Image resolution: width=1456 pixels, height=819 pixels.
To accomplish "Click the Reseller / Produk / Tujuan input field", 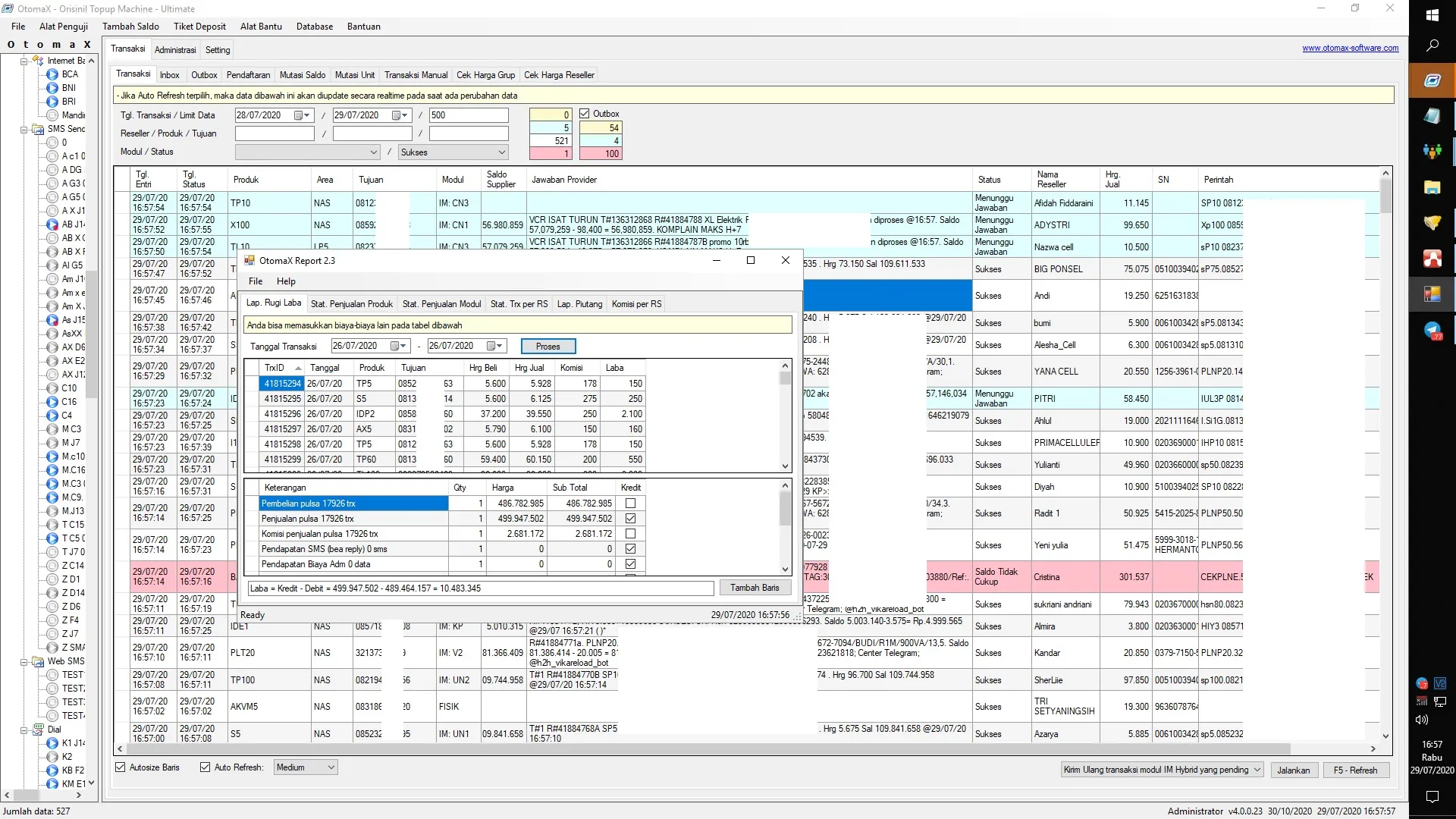I will tap(275, 133).
